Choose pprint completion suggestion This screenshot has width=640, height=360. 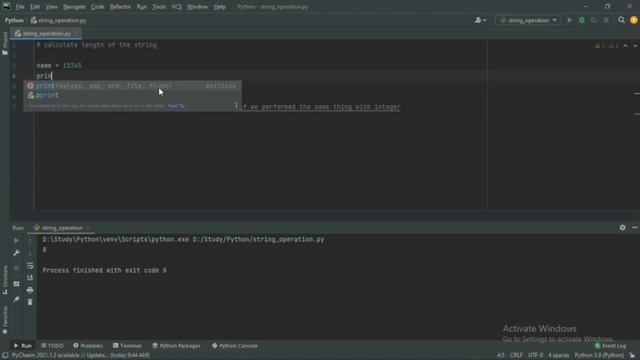(132, 96)
